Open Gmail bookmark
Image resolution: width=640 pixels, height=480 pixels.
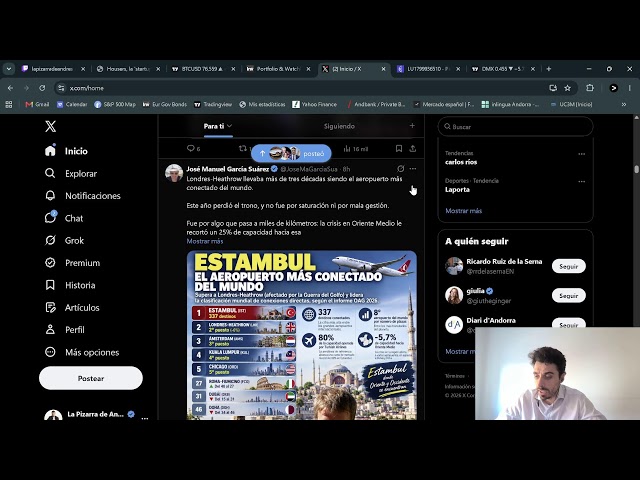[x=37, y=104]
